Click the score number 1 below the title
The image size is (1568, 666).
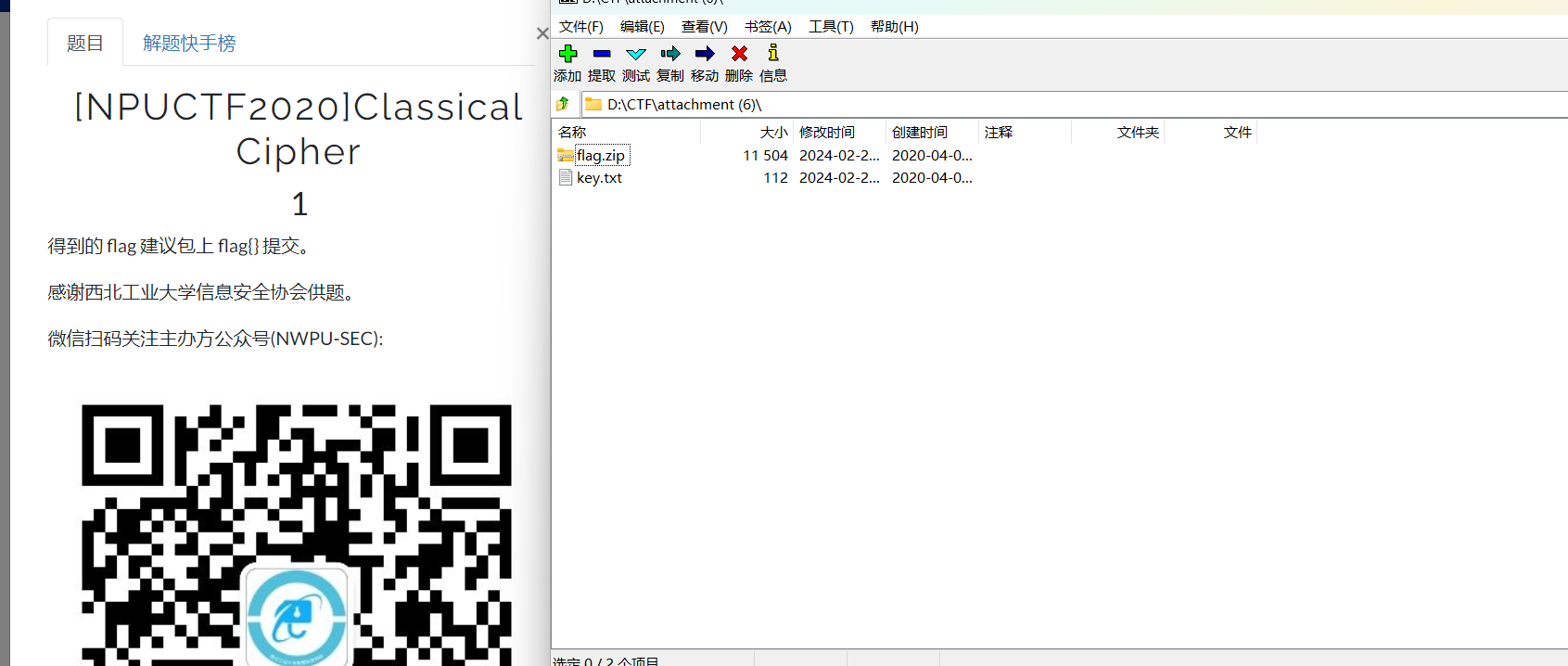click(300, 204)
